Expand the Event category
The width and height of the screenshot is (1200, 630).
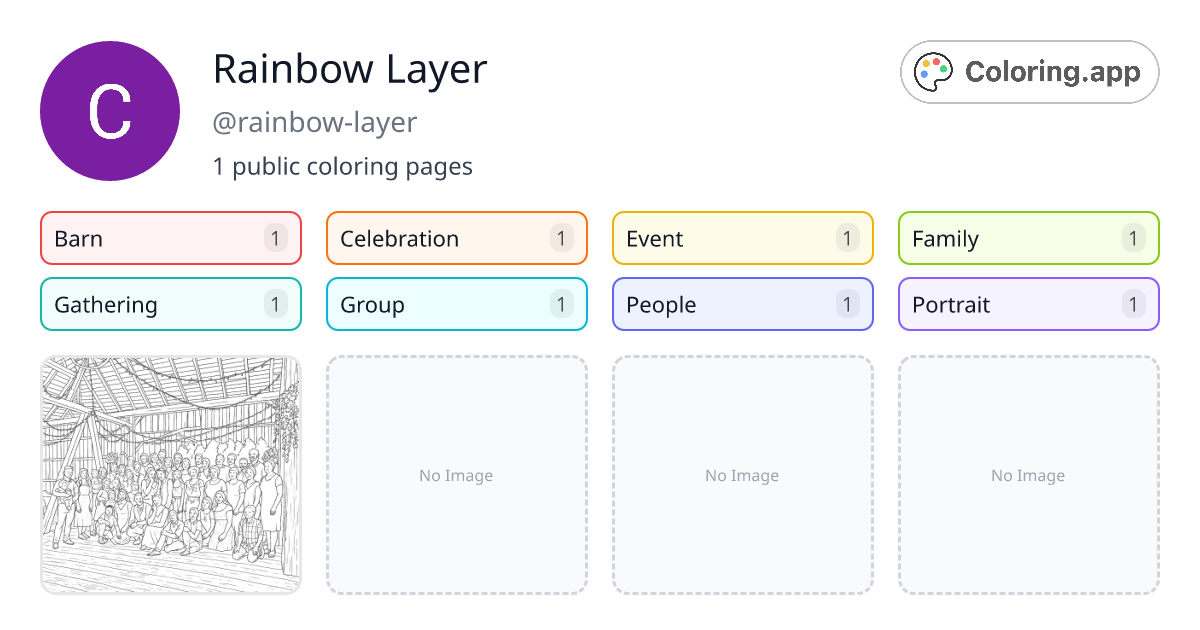click(x=742, y=238)
